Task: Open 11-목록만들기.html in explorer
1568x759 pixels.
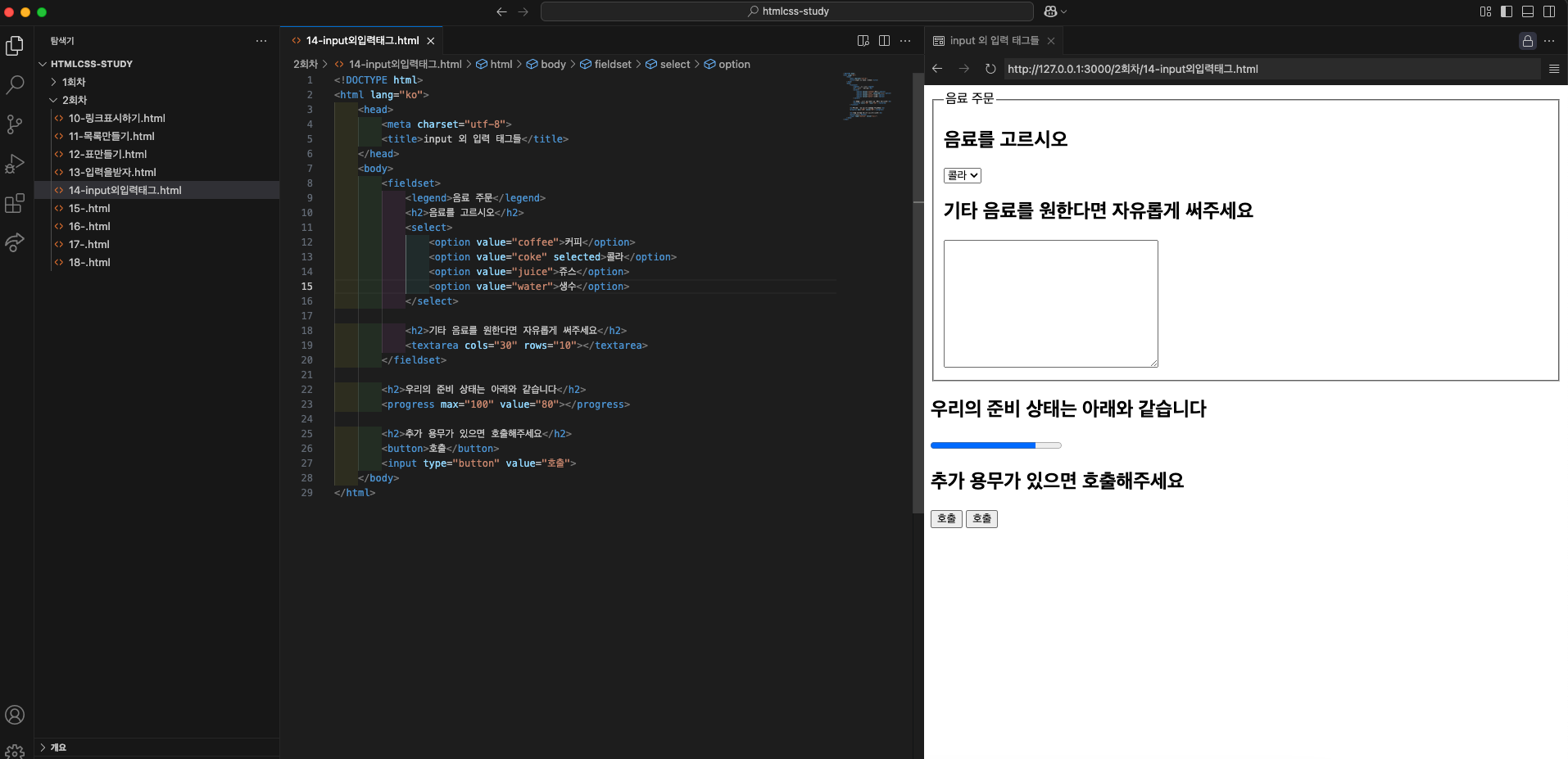Action: pos(156,136)
